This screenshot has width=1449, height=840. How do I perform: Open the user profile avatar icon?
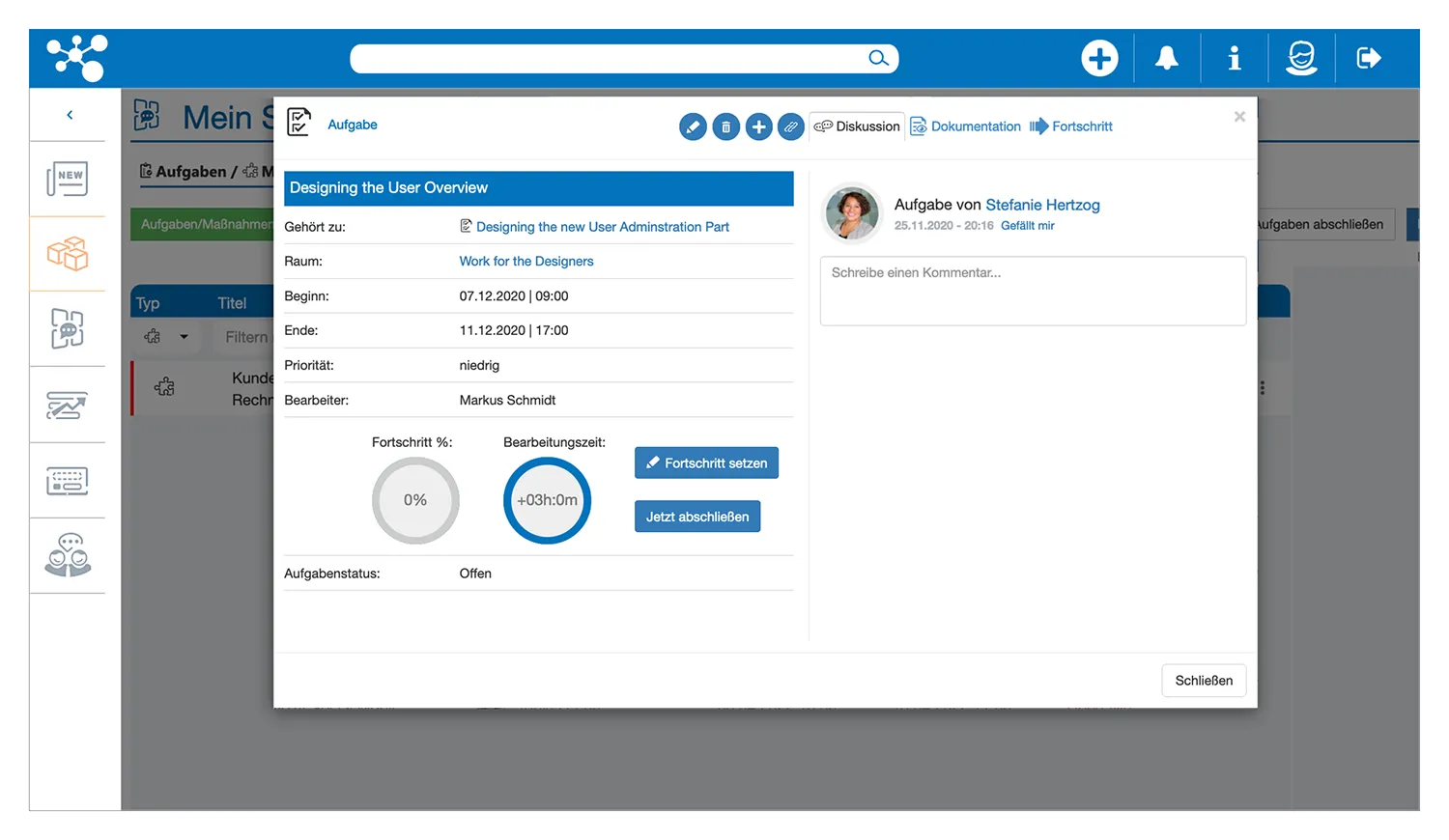[1301, 58]
